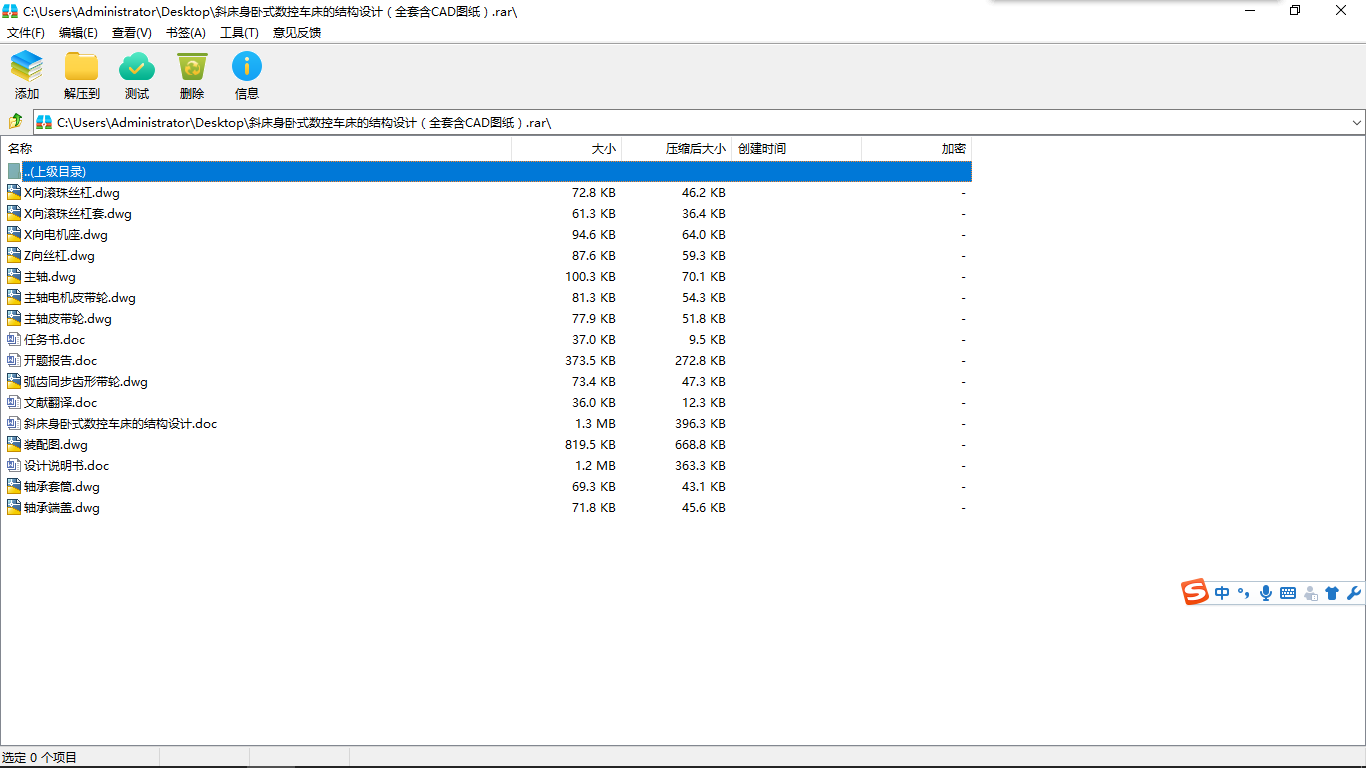Click the Sogou user account icon
Image resolution: width=1366 pixels, height=768 pixels.
1310,593
